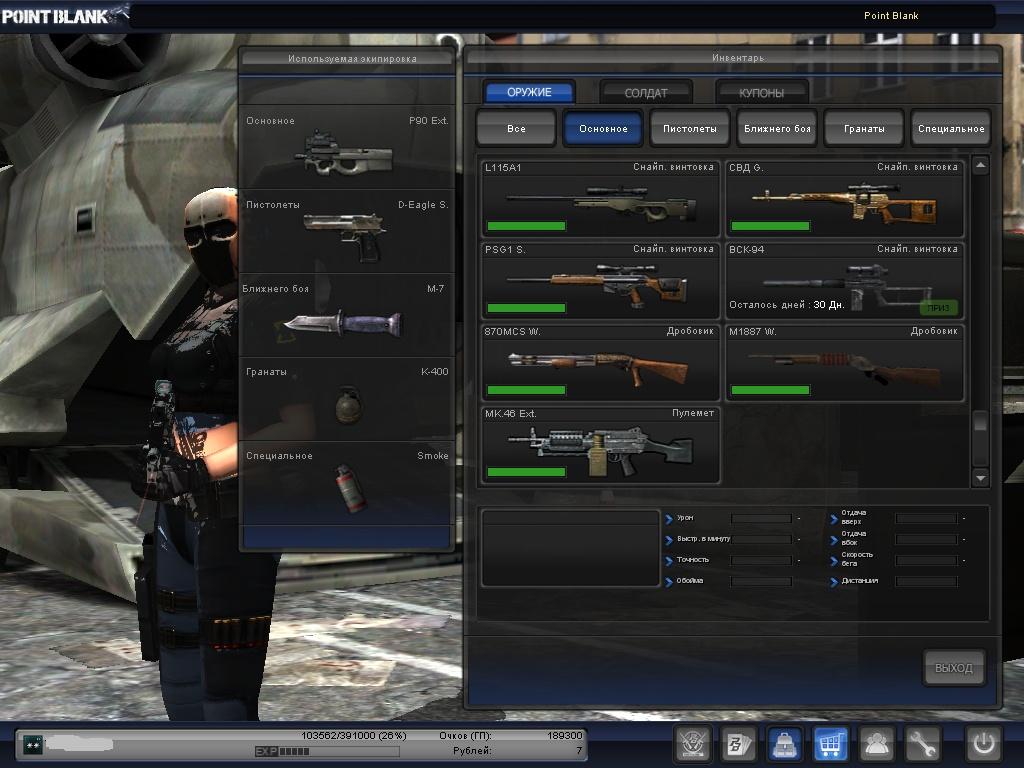Click the inventory list scroll down arrow
1024x768 pixels.
(980, 478)
